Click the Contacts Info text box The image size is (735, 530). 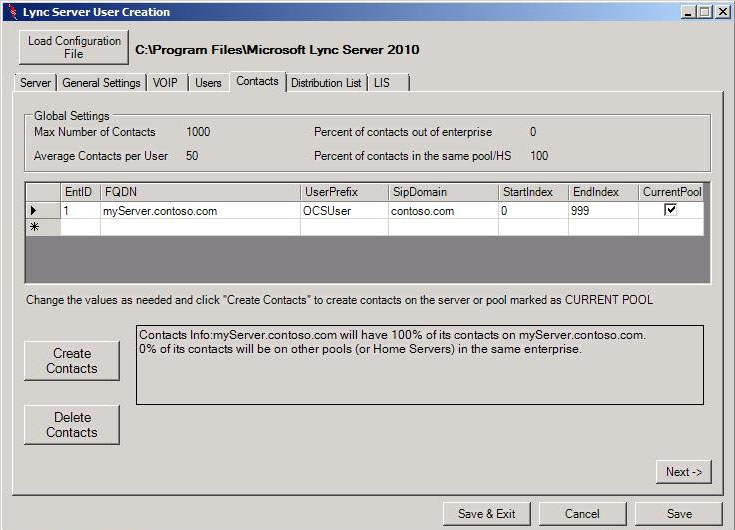click(x=420, y=365)
